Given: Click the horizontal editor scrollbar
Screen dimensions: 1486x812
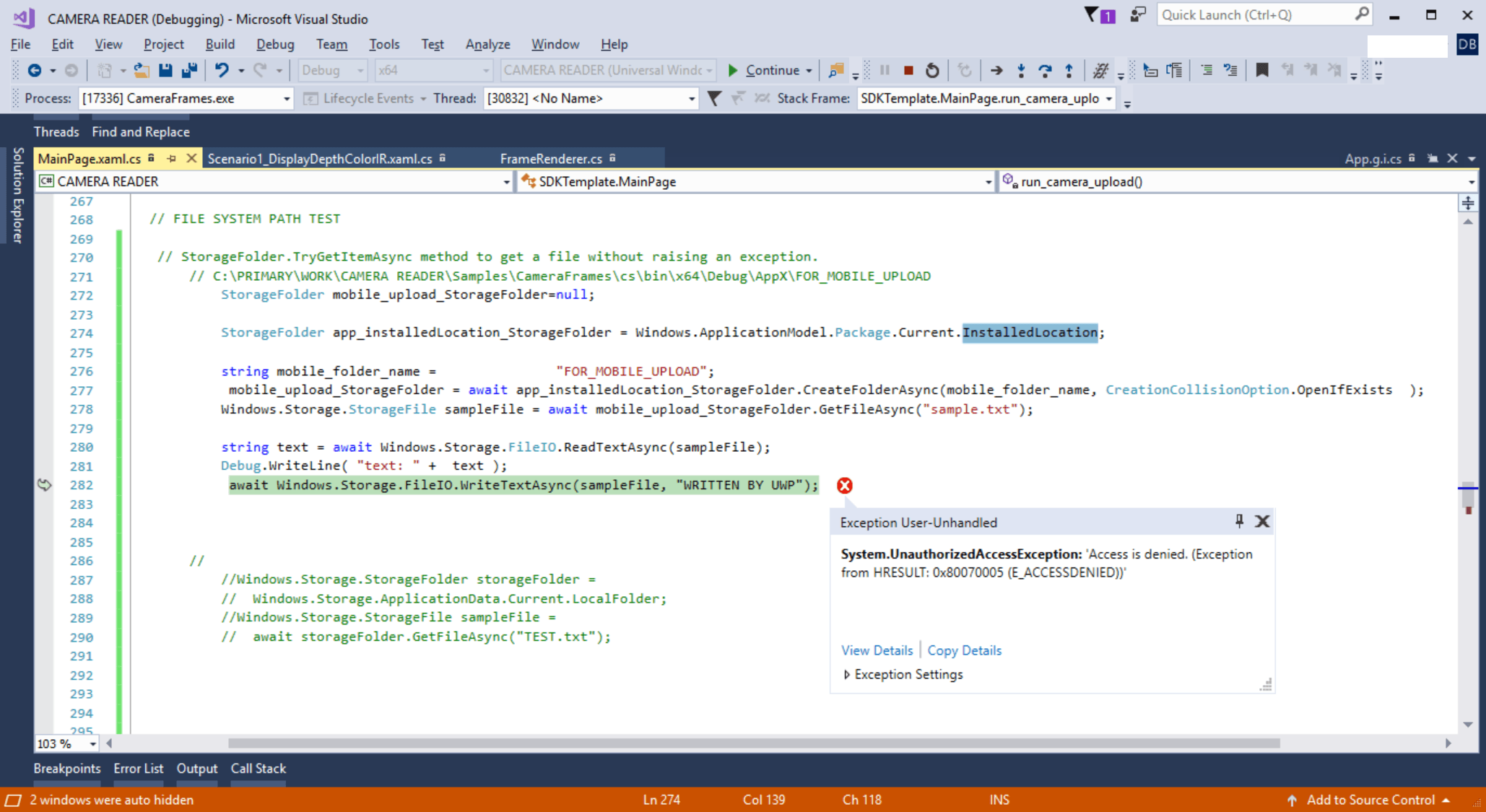Looking at the screenshot, I should coord(753,743).
